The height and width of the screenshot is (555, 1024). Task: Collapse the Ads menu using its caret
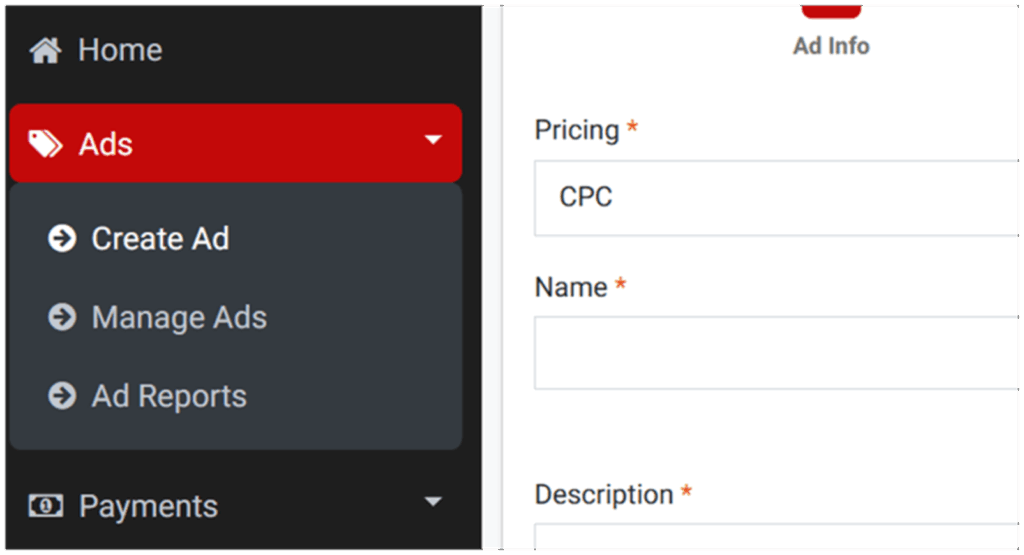[x=433, y=140]
